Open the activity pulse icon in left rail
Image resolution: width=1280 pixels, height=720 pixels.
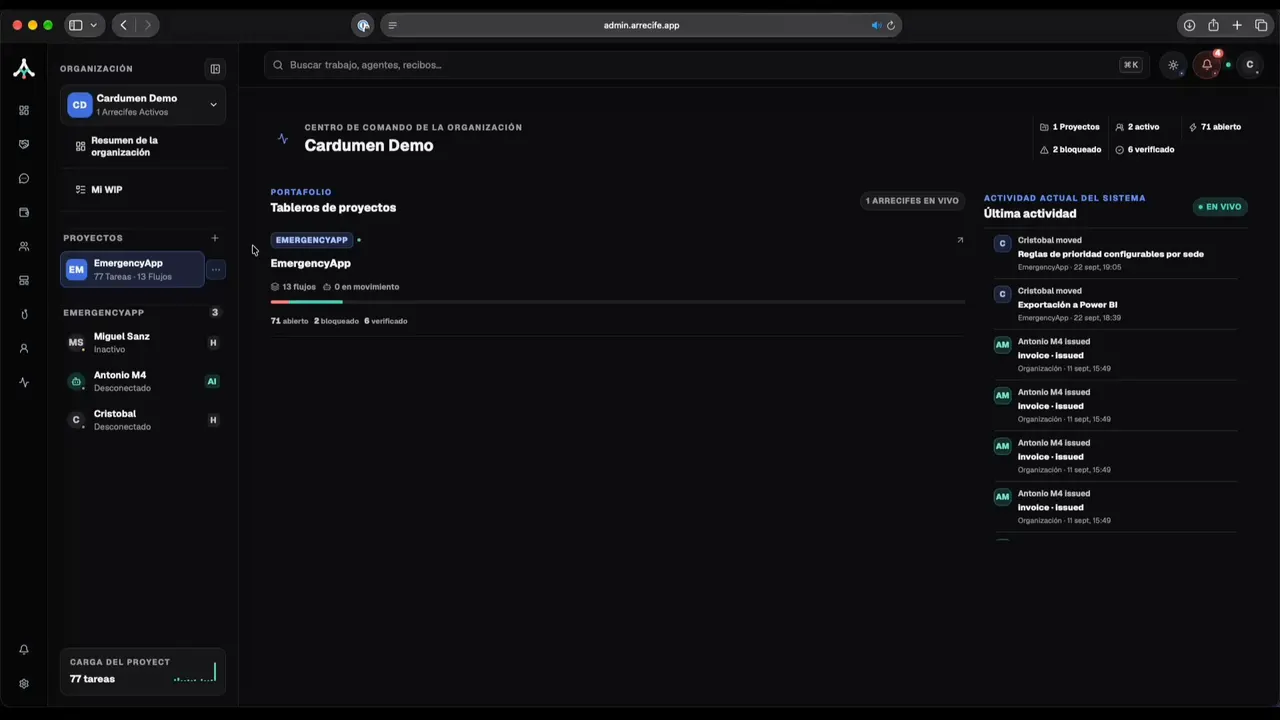pyautogui.click(x=24, y=382)
